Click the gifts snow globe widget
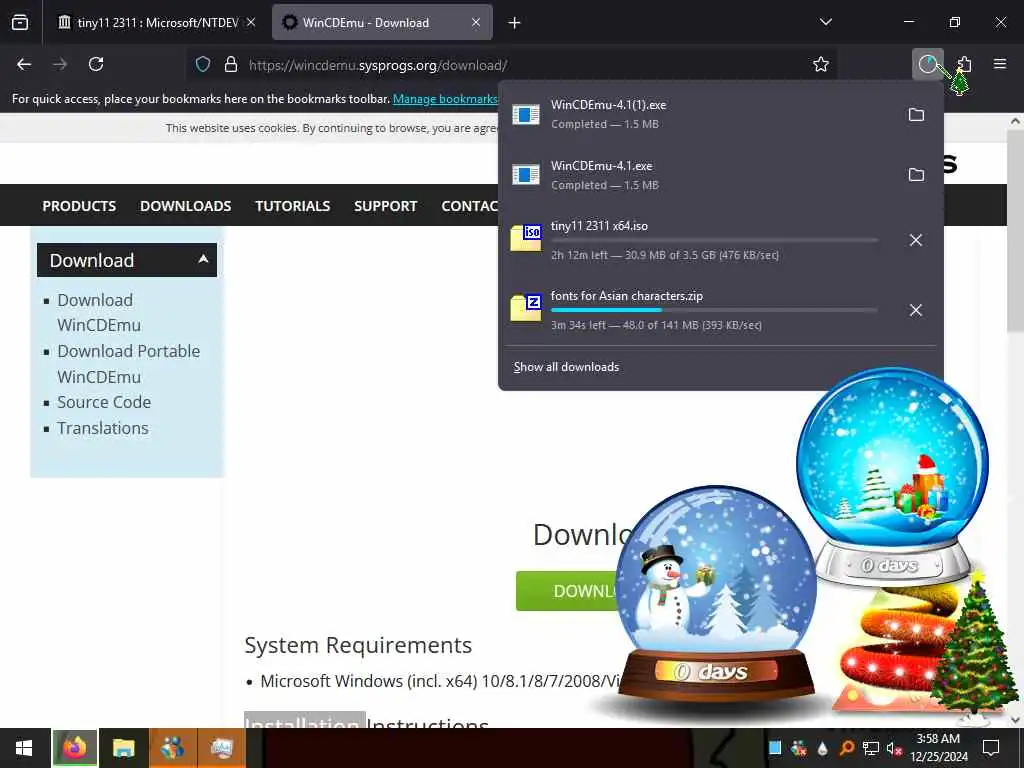Image resolution: width=1024 pixels, height=768 pixels. click(892, 477)
